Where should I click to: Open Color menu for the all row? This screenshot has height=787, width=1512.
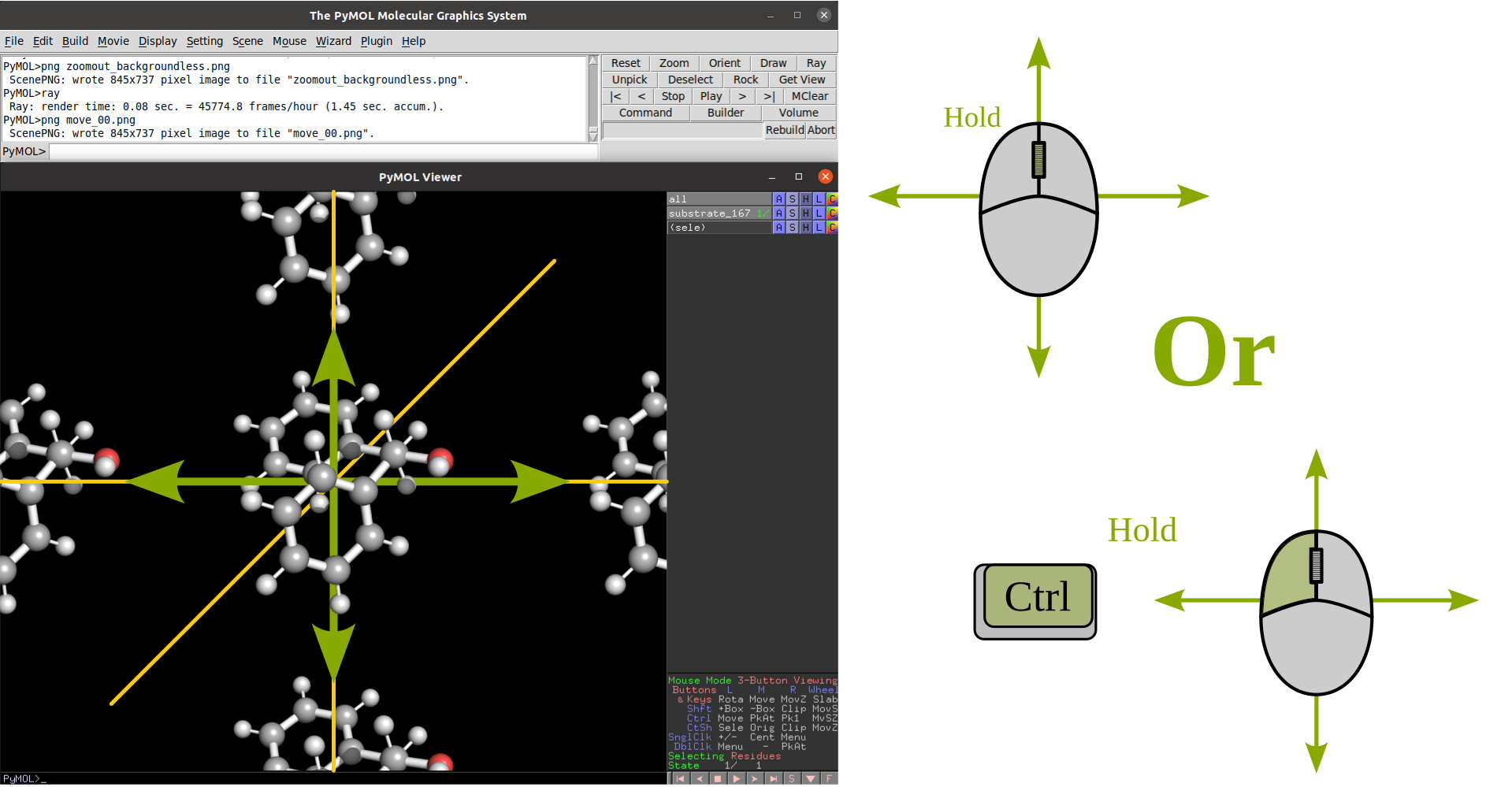[x=832, y=199]
